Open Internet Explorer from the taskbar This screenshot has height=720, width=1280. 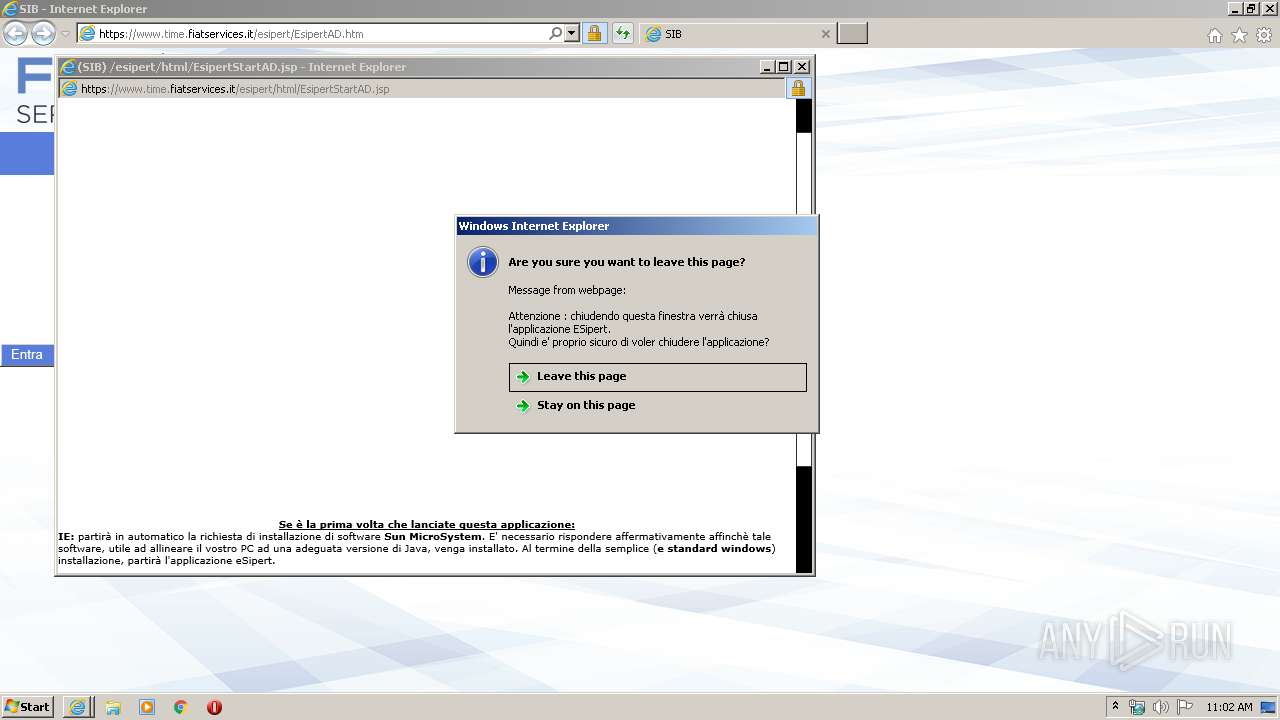pos(78,707)
